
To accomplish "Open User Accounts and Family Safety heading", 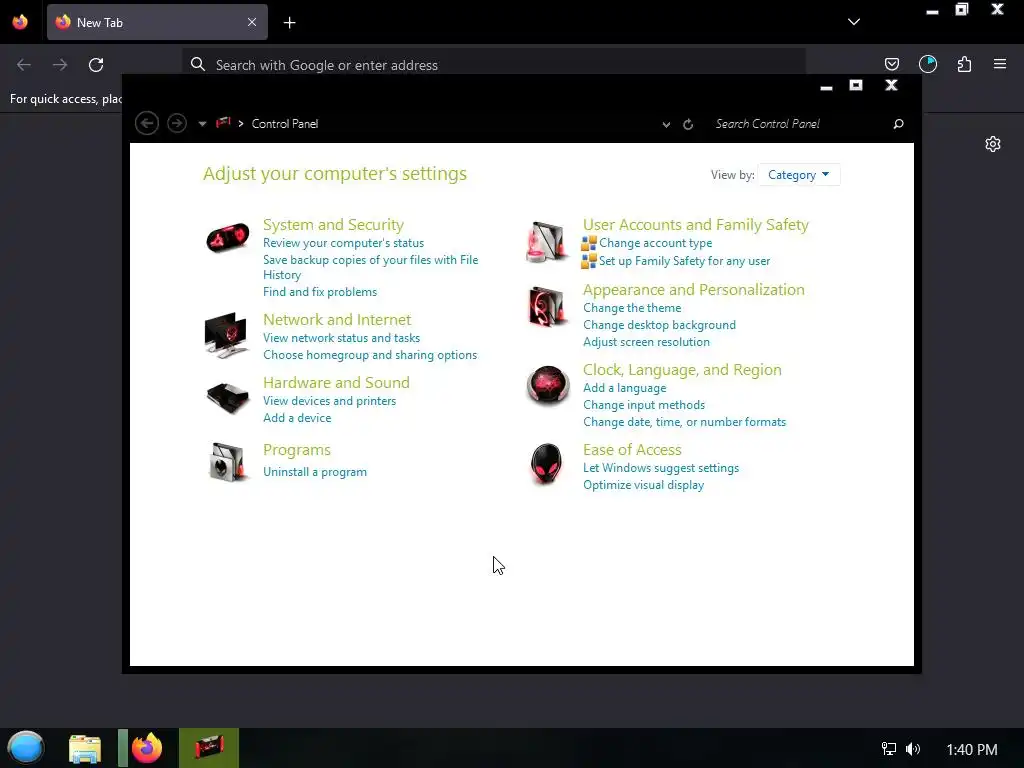I will (x=696, y=225).
